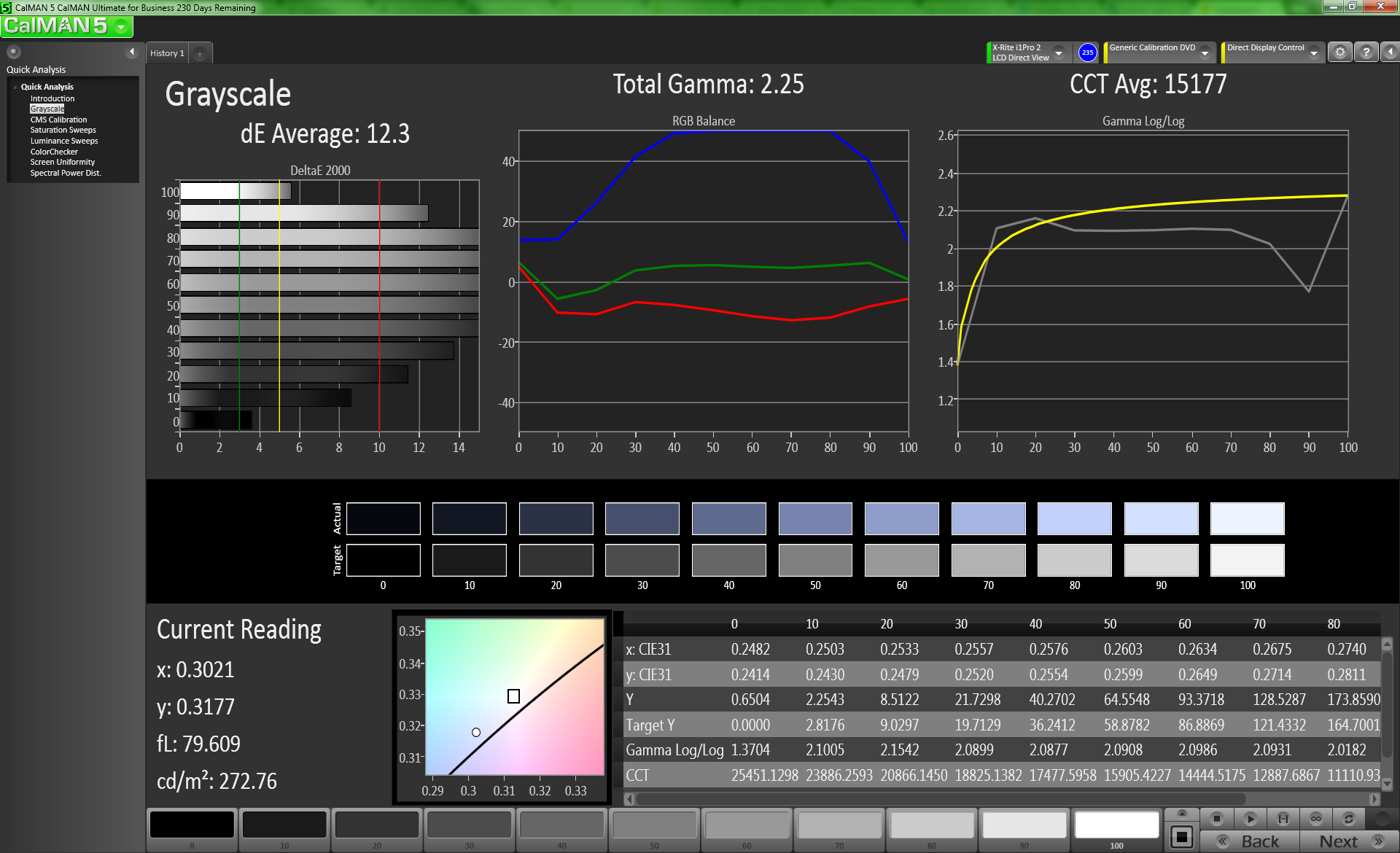Toggle the round record button in the sidebar header
This screenshot has width=1400, height=853.
(x=13, y=52)
